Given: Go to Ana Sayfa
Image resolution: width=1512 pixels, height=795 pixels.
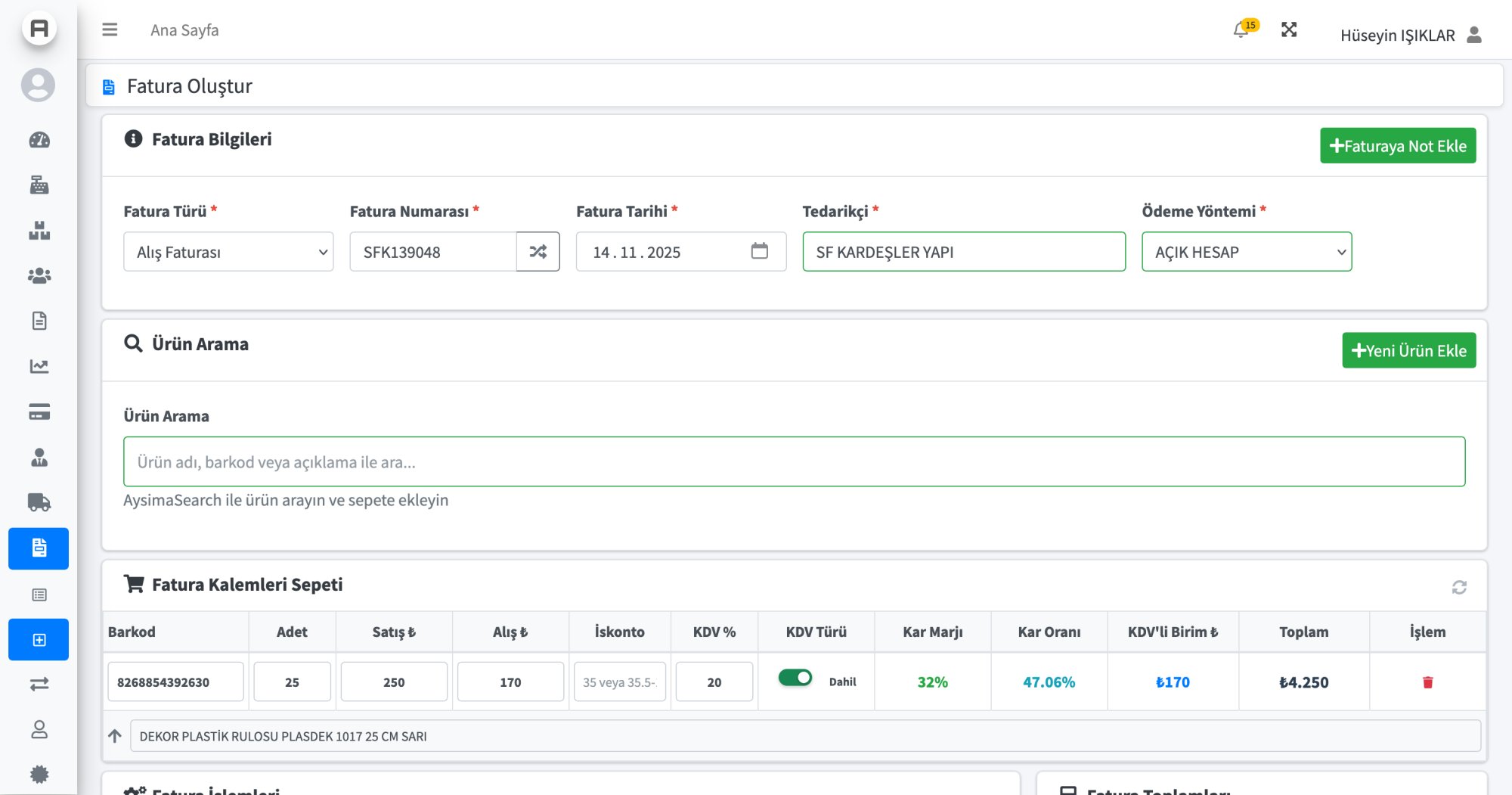Looking at the screenshot, I should pyautogui.click(x=184, y=30).
